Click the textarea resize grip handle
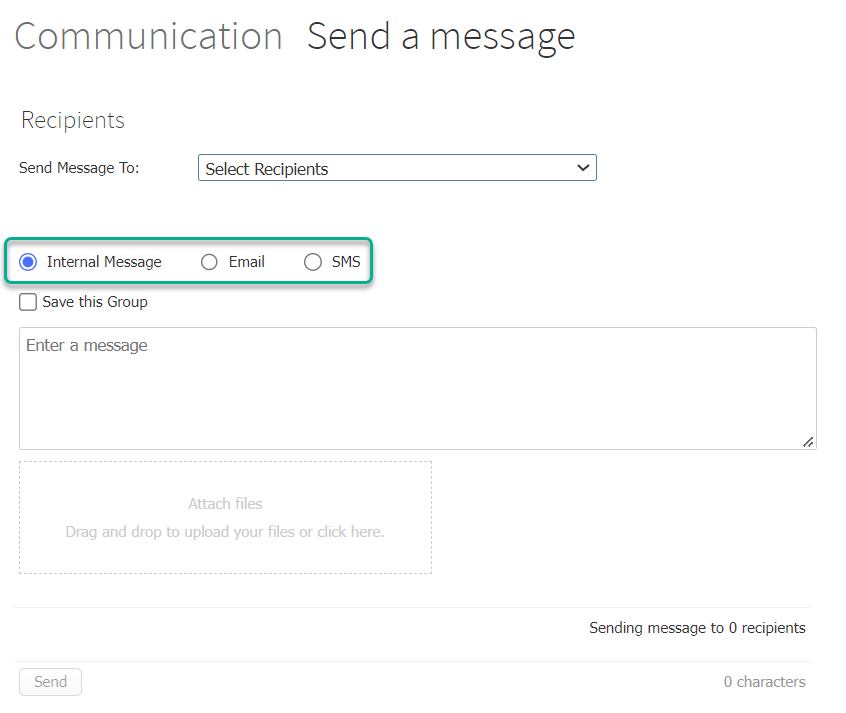846x713 pixels. pos(809,440)
